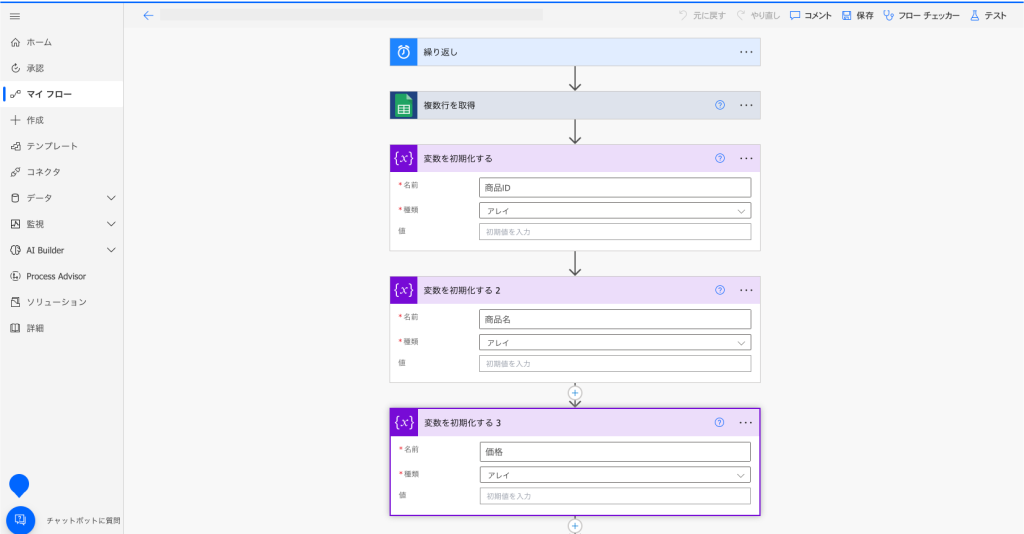This screenshot has width=1024, height=534.
Task: Expand the 監視 section chevron
Action: (111, 224)
